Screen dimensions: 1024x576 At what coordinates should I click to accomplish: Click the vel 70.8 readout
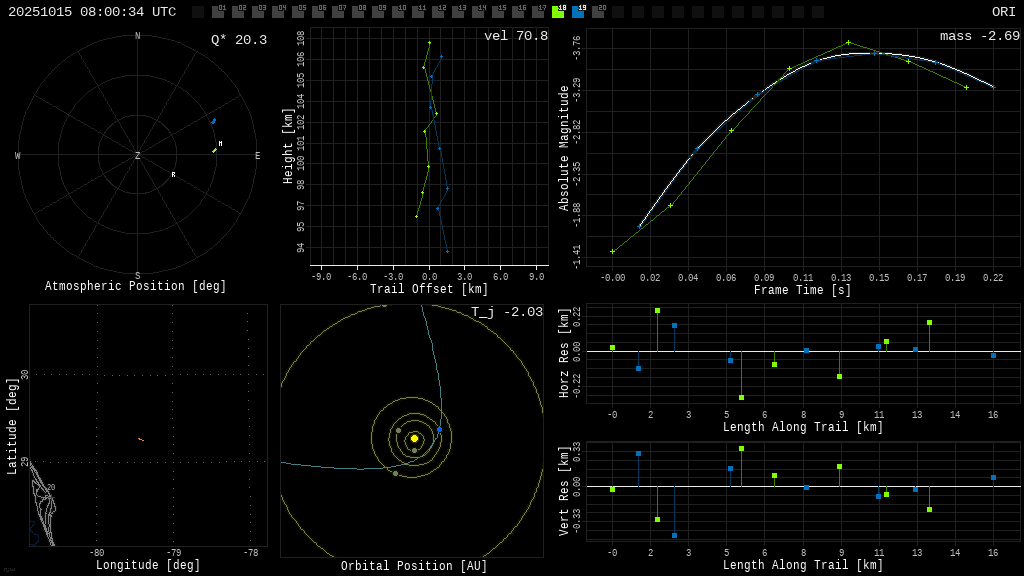click(516, 36)
